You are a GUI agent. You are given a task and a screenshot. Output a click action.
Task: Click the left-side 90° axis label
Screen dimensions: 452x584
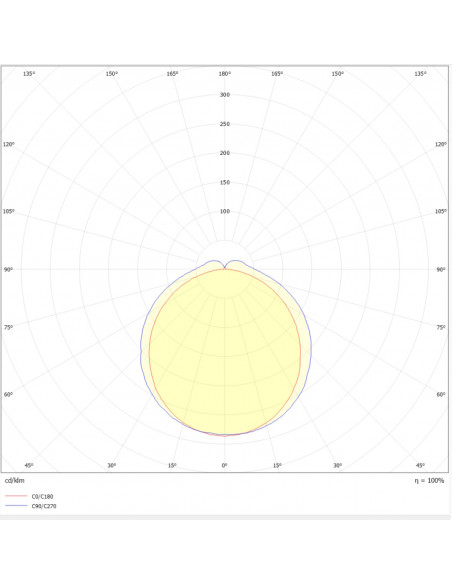8,269
